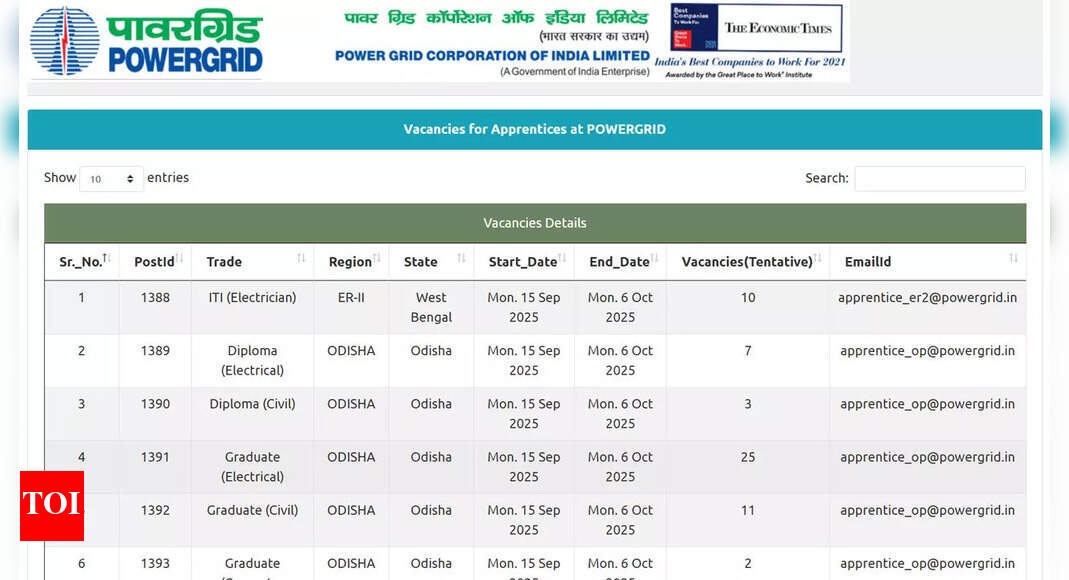The width and height of the screenshot is (1069, 580).
Task: Open the apprentice_er2@powergrid.in email link
Action: click(927, 298)
